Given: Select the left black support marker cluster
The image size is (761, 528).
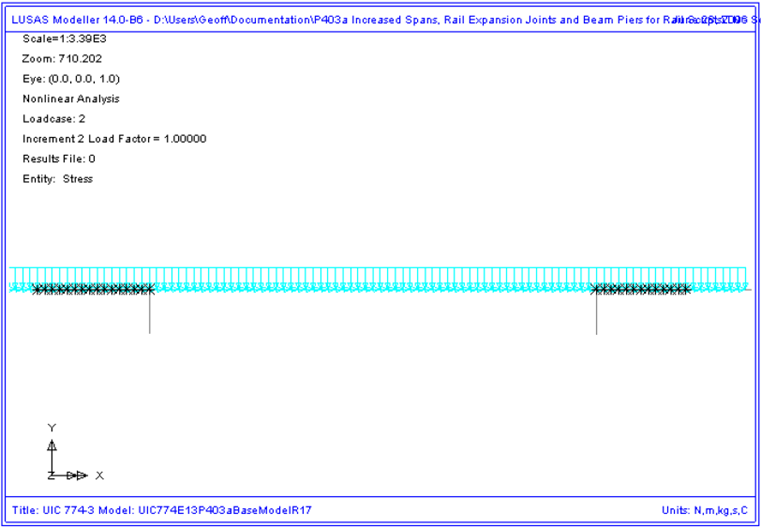Looking at the screenshot, I should [92, 290].
